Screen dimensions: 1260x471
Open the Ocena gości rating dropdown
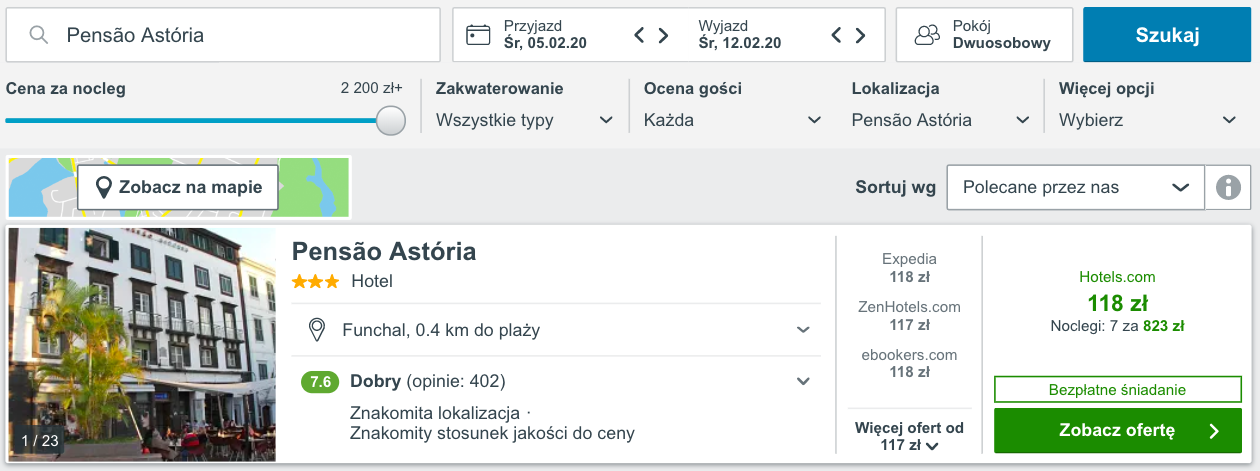coord(733,120)
